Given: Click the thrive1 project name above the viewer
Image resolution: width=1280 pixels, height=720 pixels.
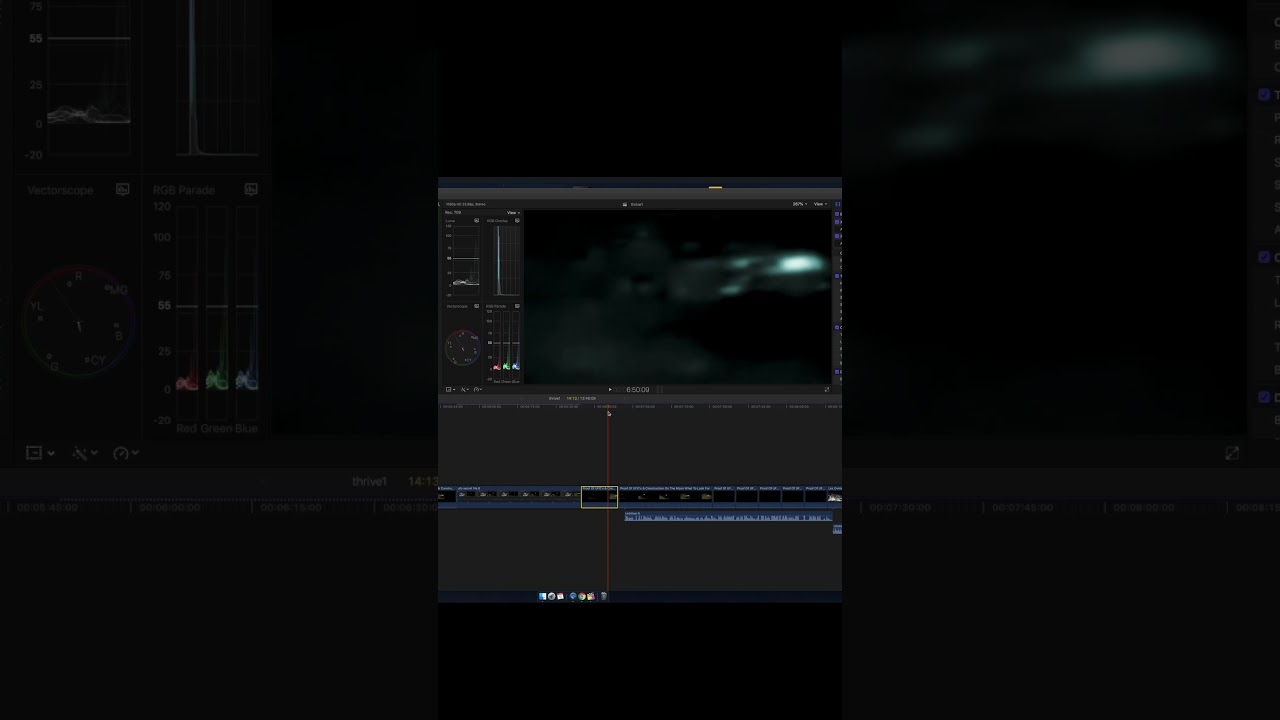Looking at the screenshot, I should pyautogui.click(x=637, y=204).
